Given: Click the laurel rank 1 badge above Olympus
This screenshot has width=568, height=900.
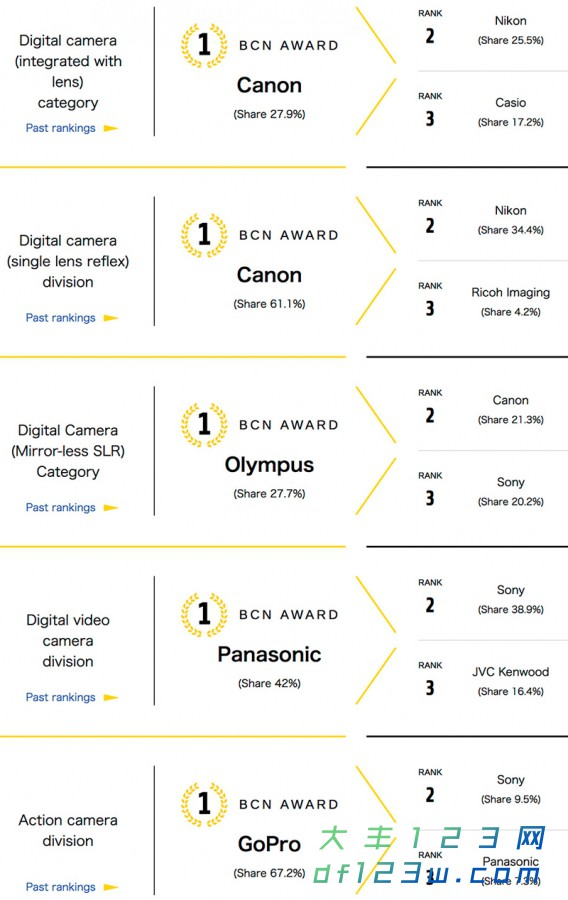Looking at the screenshot, I should [204, 425].
